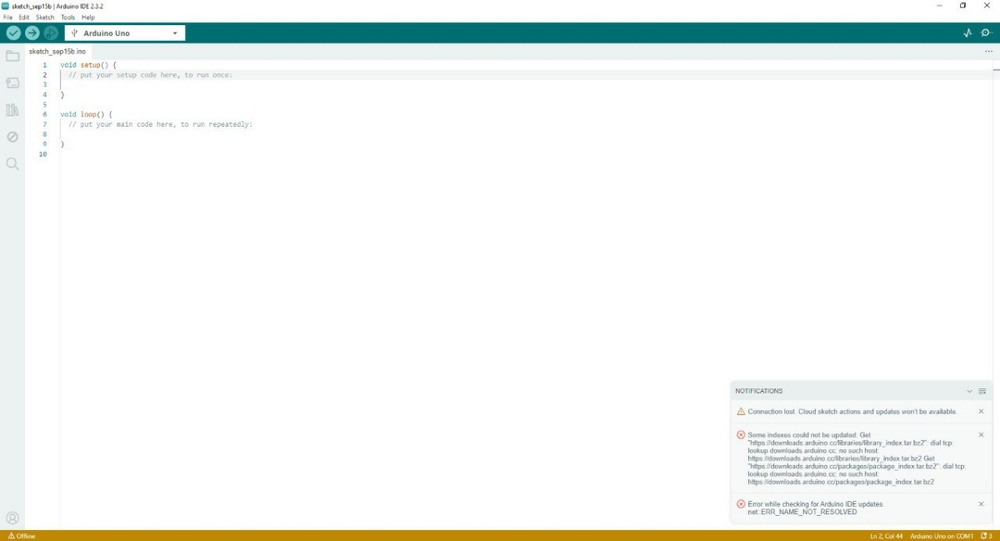Open the Sketchbook folder sidebar icon
Viewport: 1000px width, 541px height.
click(x=12, y=56)
